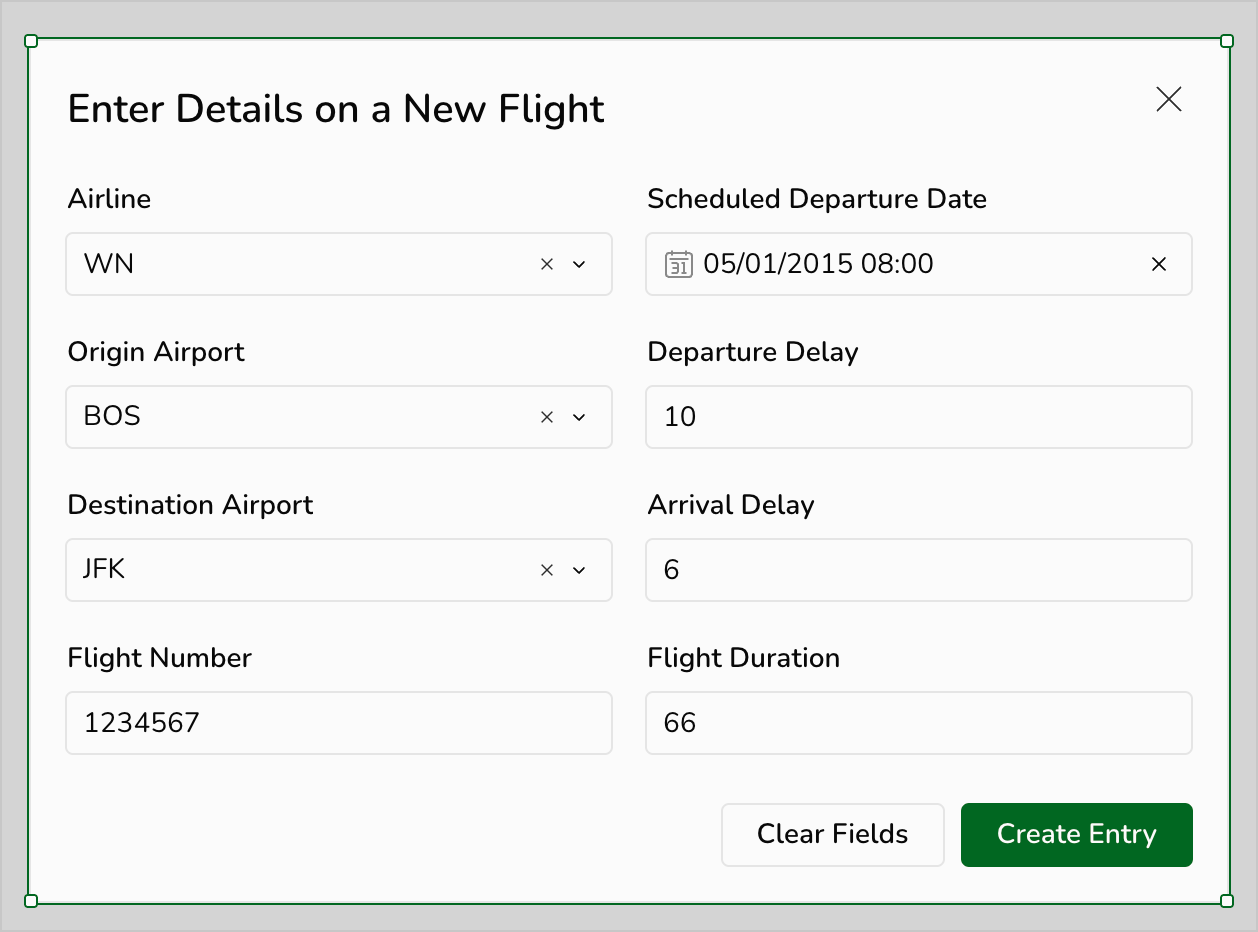Open the Destination Airport dropdown chevron
The height and width of the screenshot is (932, 1258).
[578, 570]
